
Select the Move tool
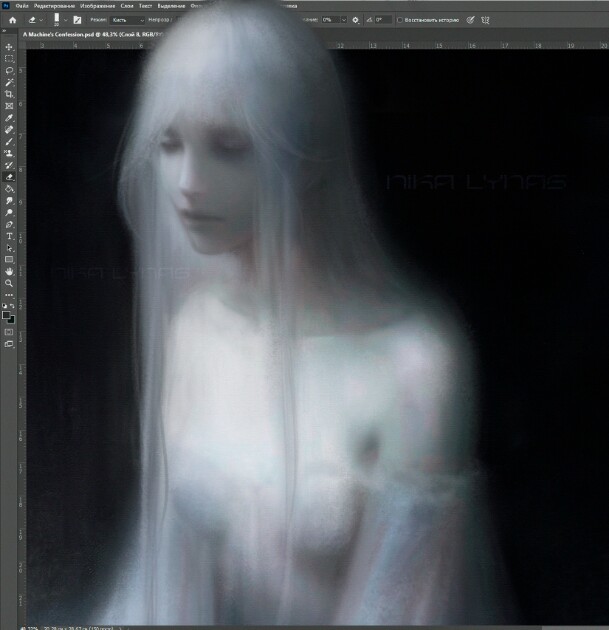click(9, 47)
